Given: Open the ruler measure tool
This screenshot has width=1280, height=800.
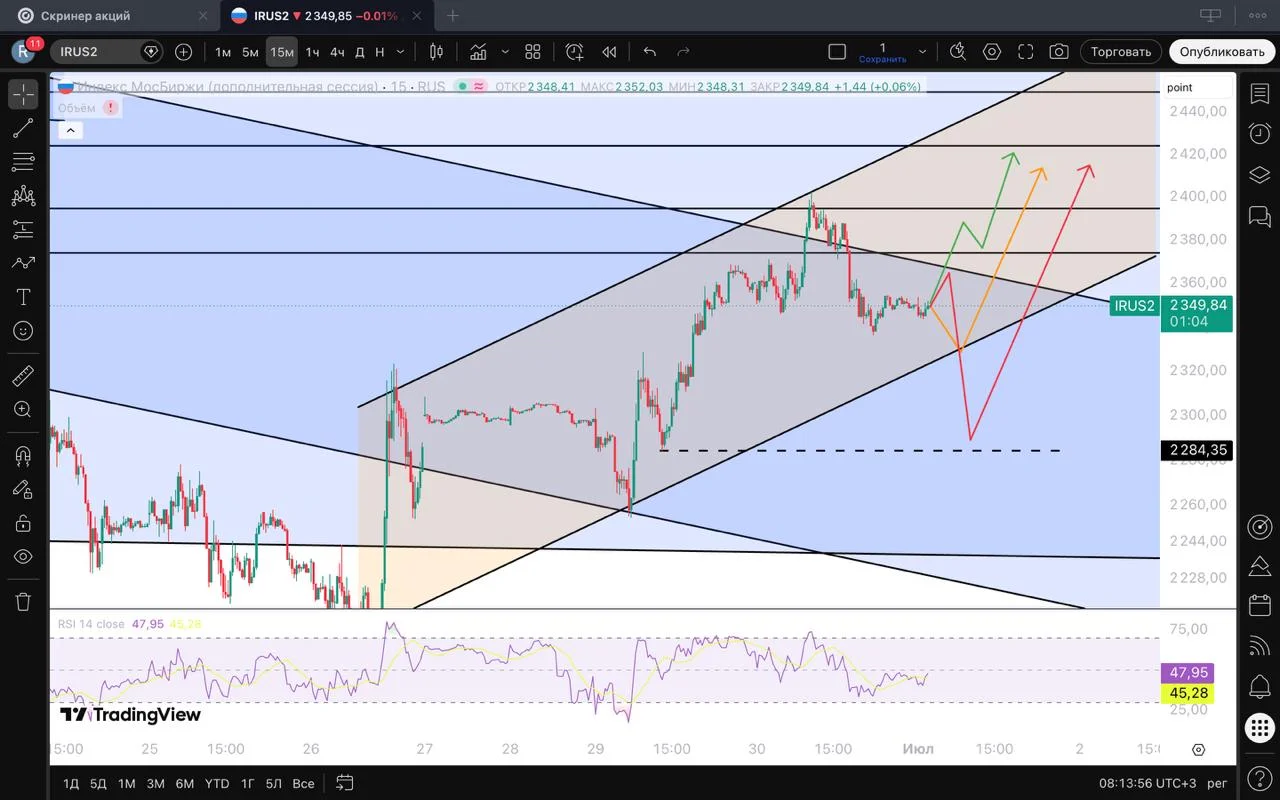Looking at the screenshot, I should point(23,376).
